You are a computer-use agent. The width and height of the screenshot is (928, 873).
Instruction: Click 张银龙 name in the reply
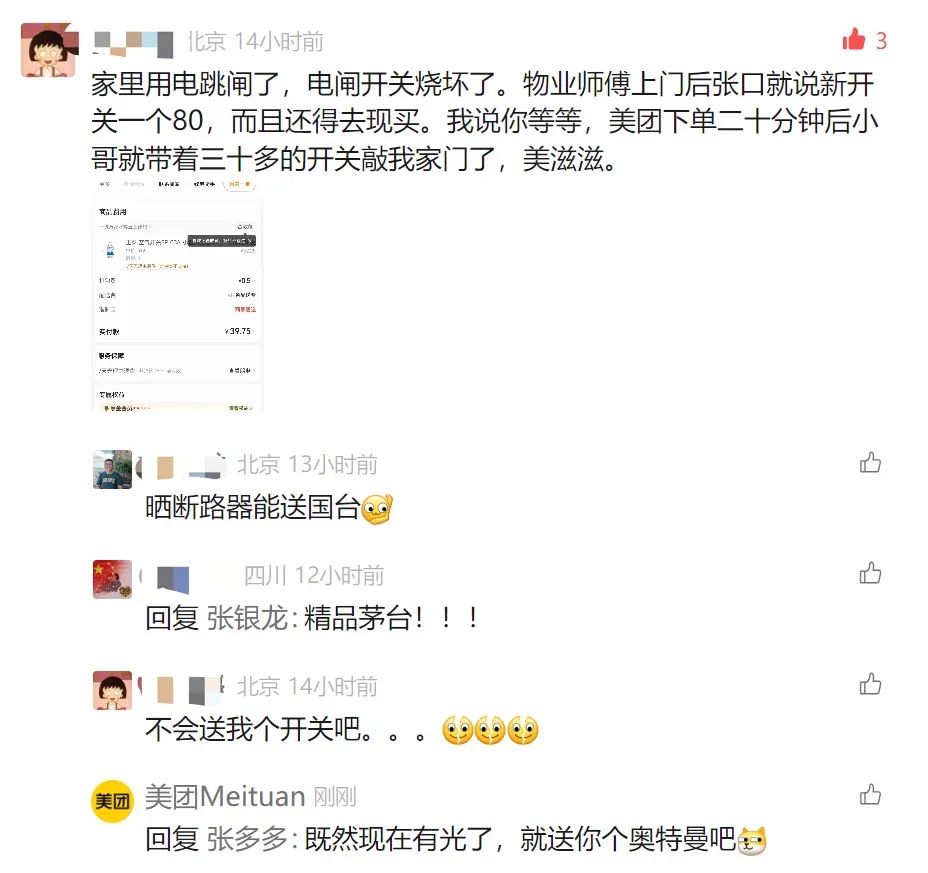(x=247, y=618)
